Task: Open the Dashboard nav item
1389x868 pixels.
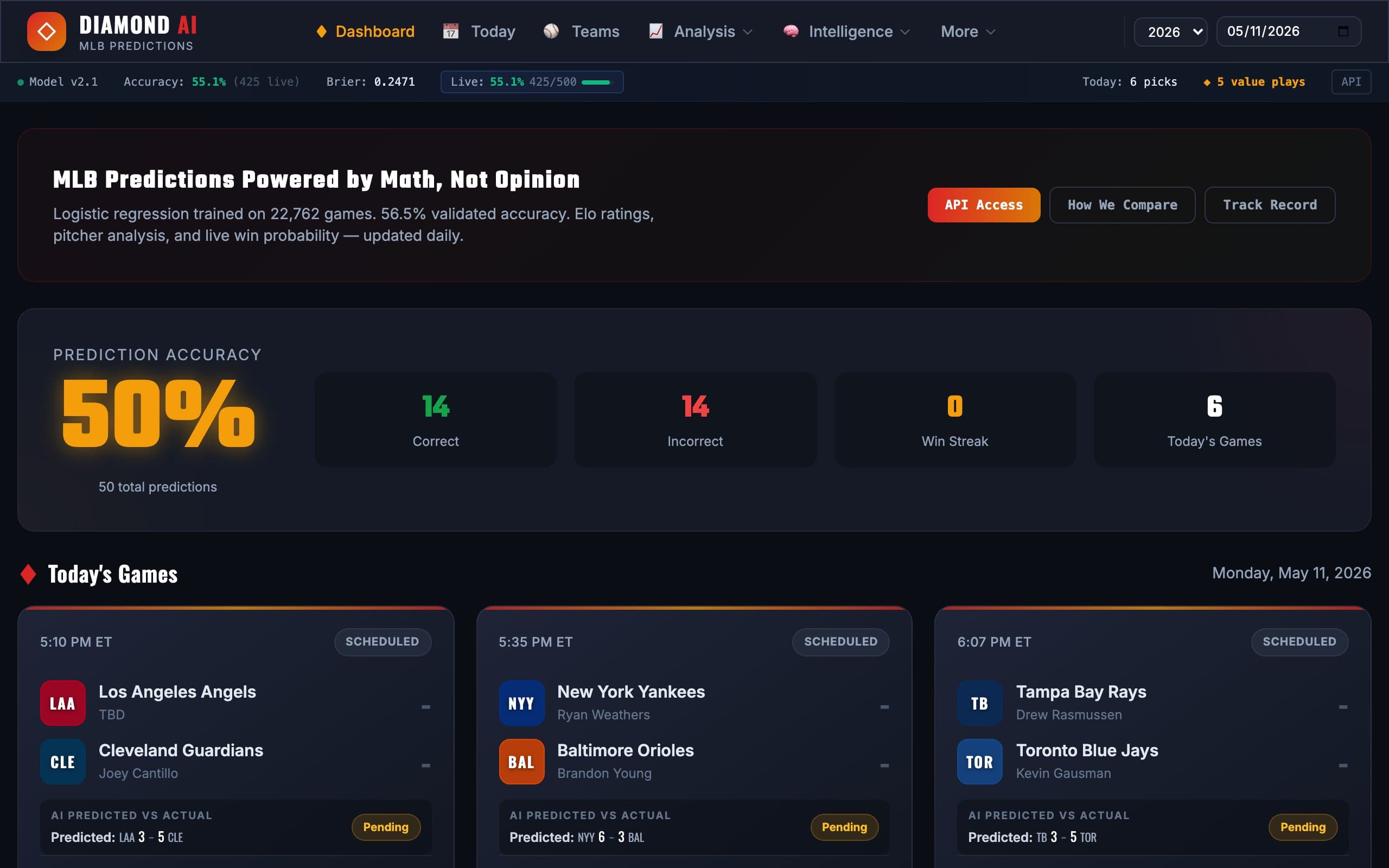Action: click(366, 31)
